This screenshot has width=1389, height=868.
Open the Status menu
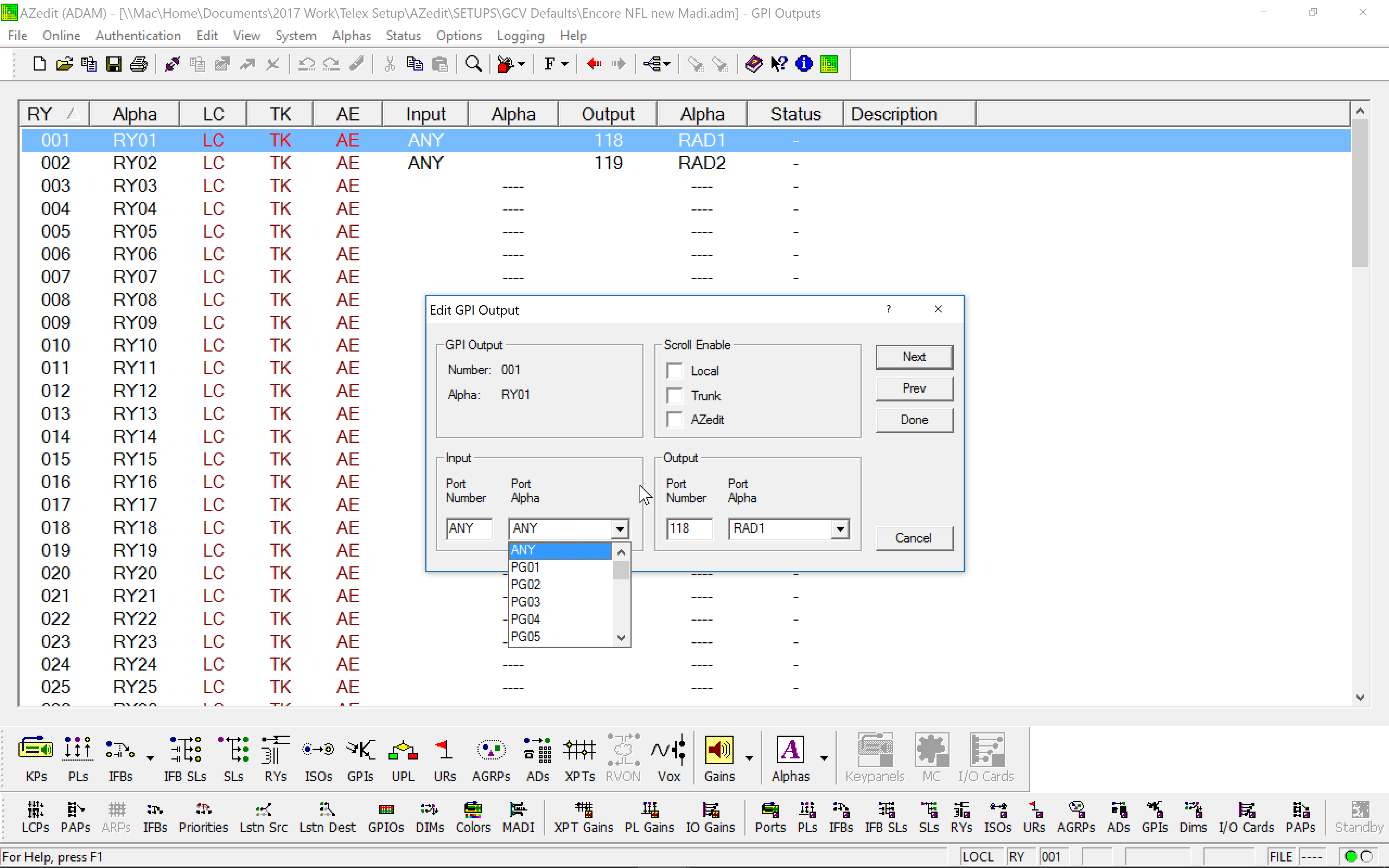point(403,35)
